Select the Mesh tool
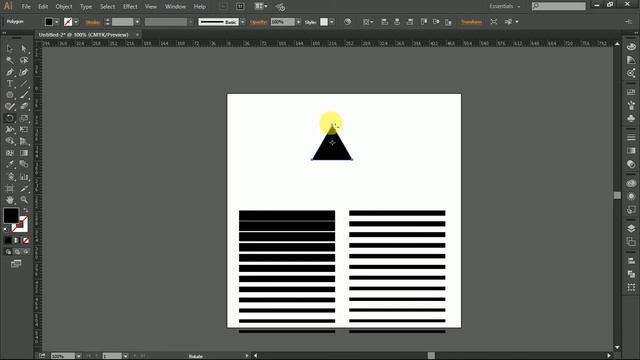The width and height of the screenshot is (640, 360). [10, 153]
